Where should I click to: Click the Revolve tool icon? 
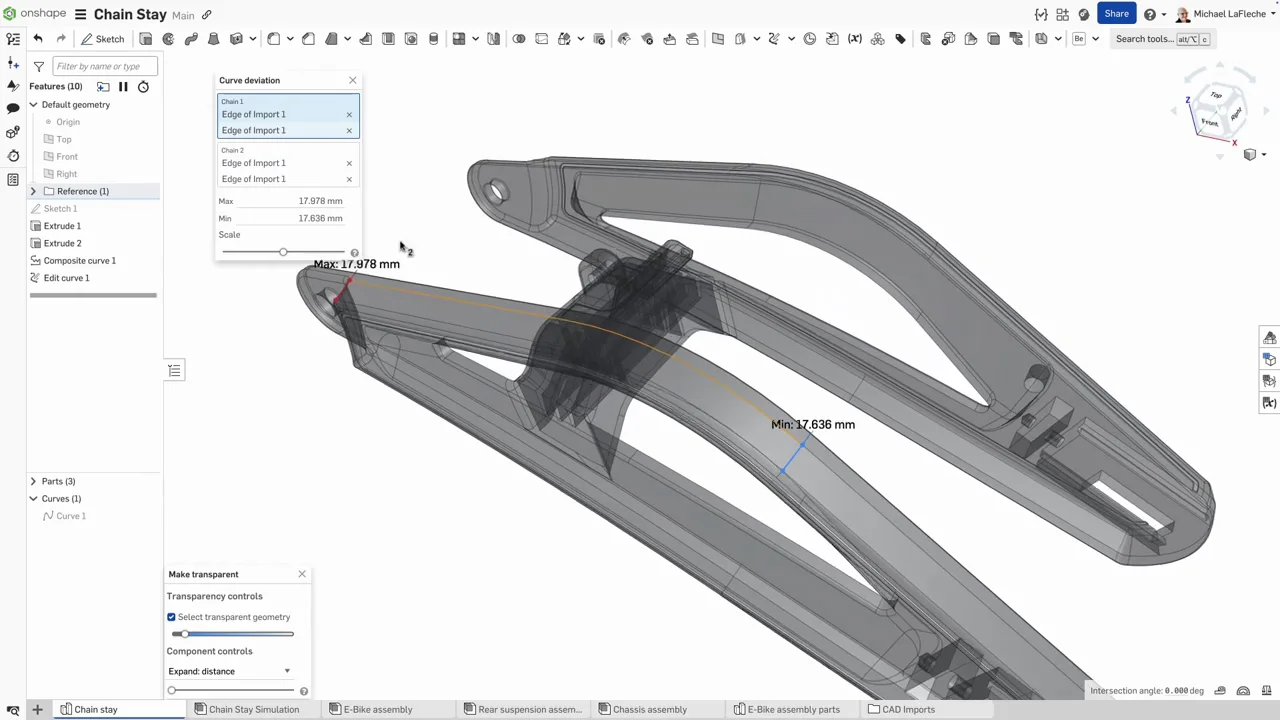tap(168, 39)
